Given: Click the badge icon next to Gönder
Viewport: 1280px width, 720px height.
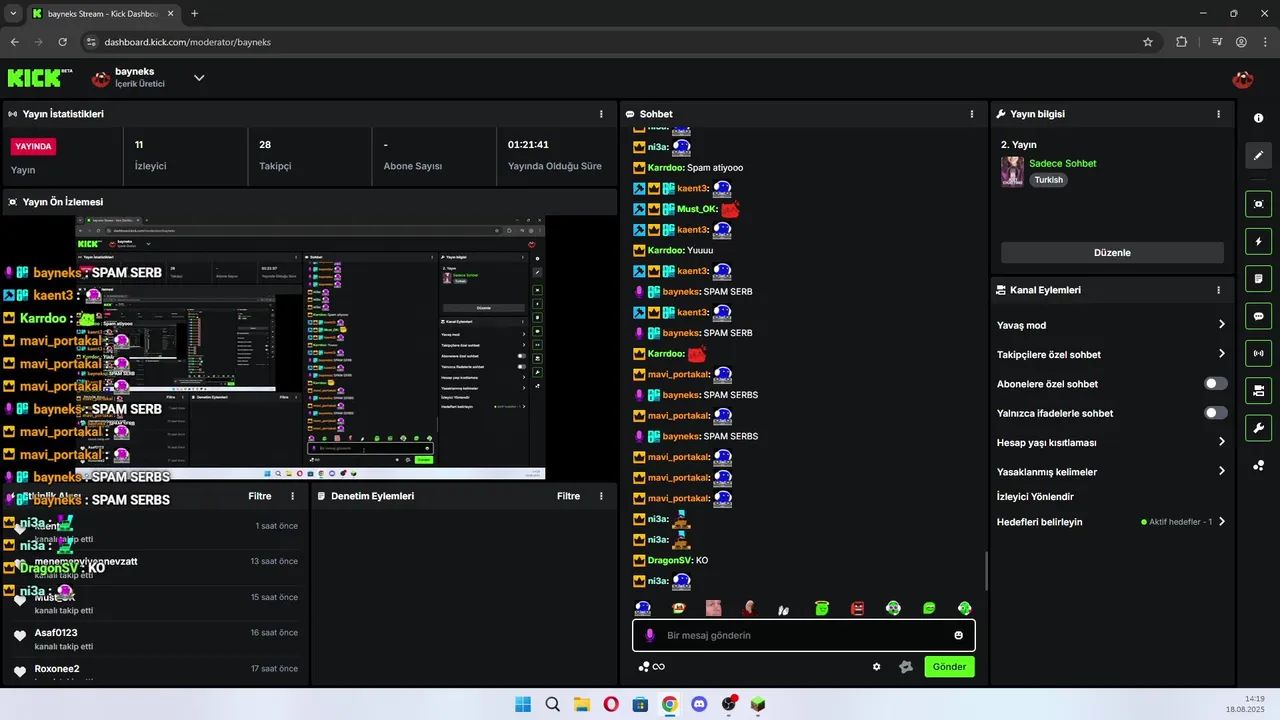Looking at the screenshot, I should click(906, 667).
